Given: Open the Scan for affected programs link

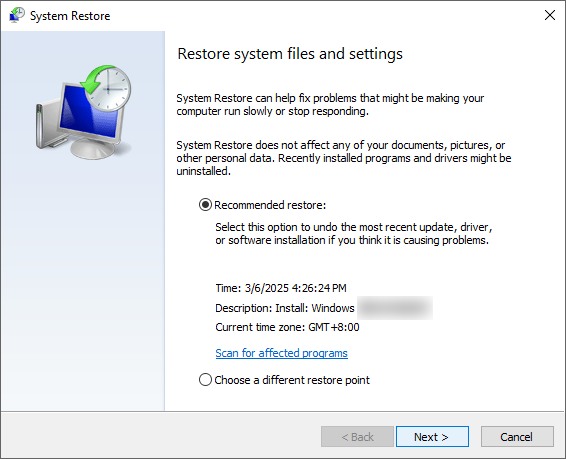Looking at the screenshot, I should tap(282, 353).
